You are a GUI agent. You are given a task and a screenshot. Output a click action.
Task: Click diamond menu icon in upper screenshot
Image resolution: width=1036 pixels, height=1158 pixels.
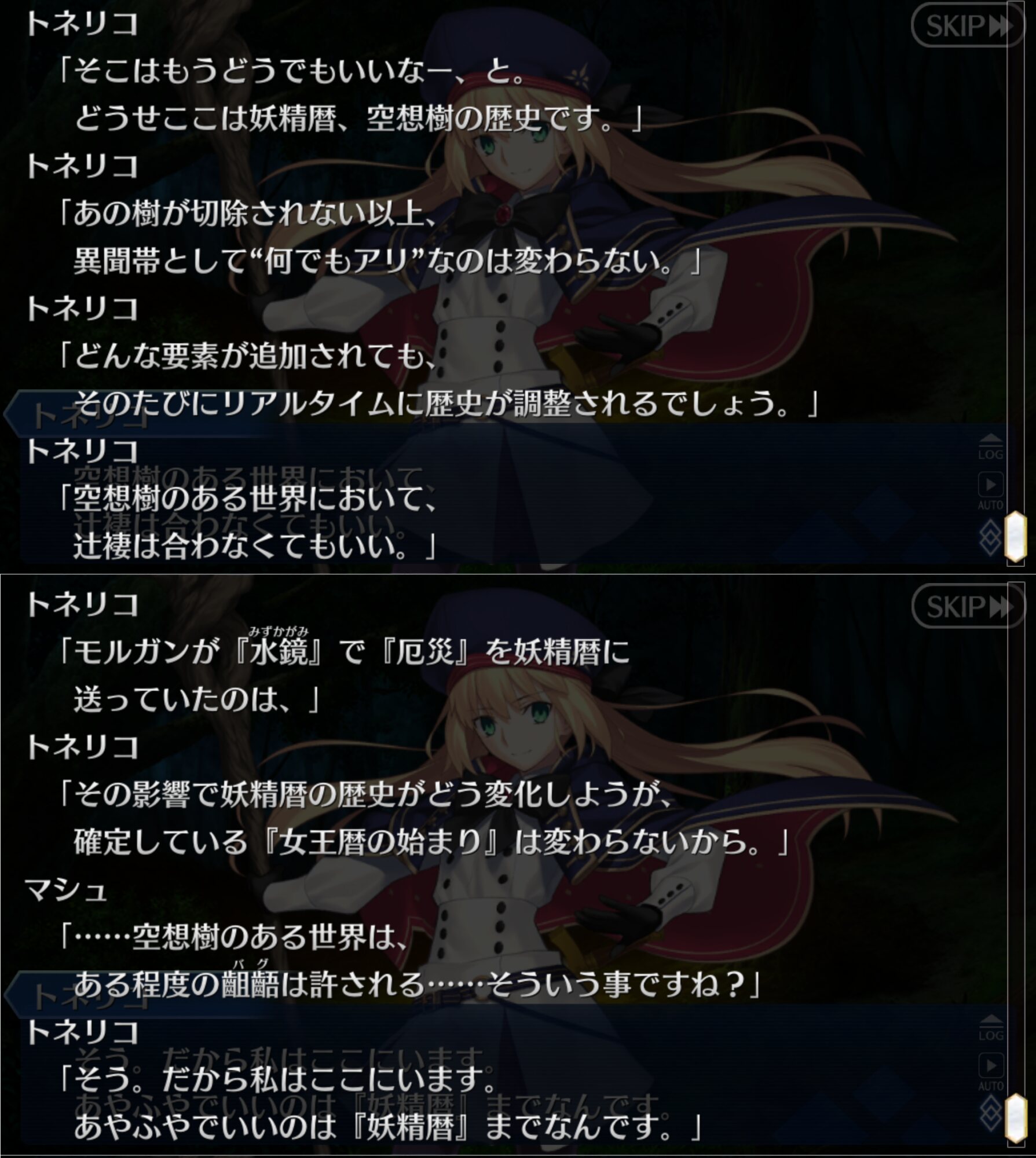991,537
